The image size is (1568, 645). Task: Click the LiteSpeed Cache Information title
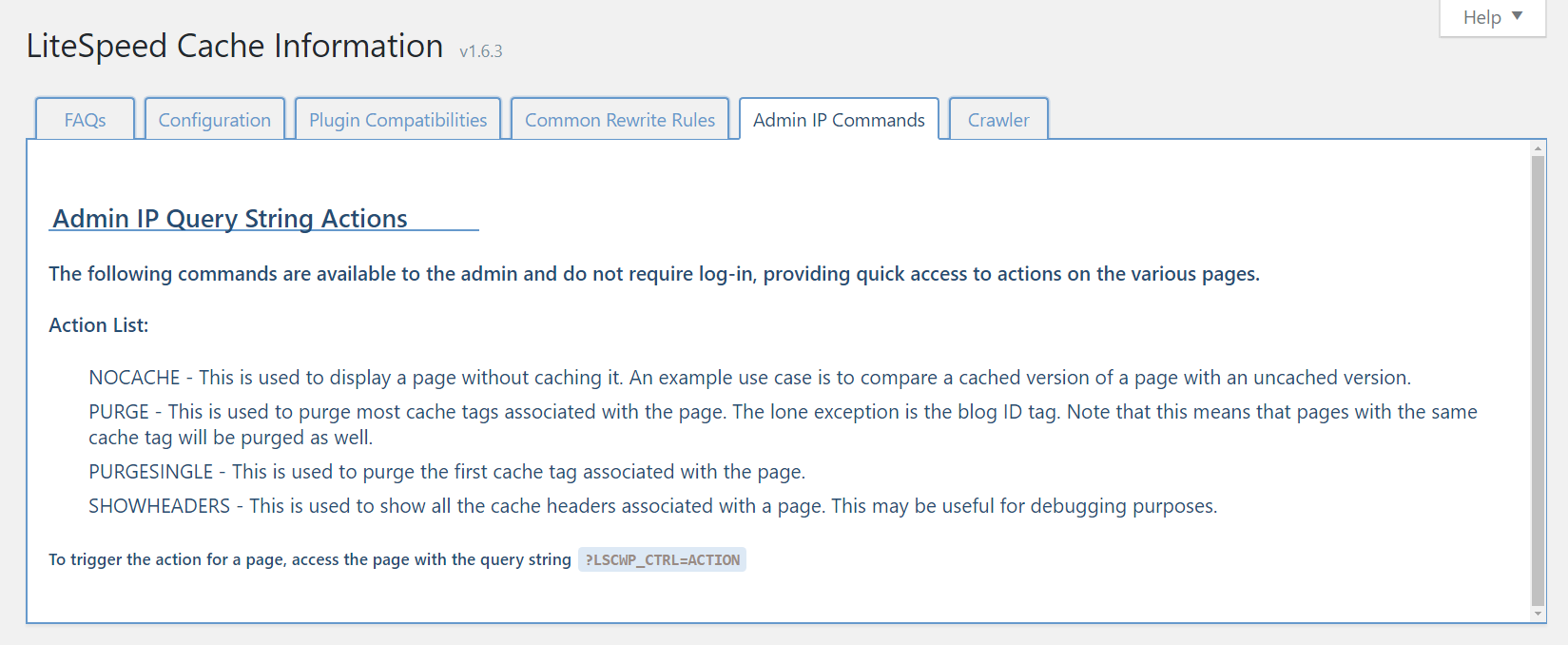[235, 46]
